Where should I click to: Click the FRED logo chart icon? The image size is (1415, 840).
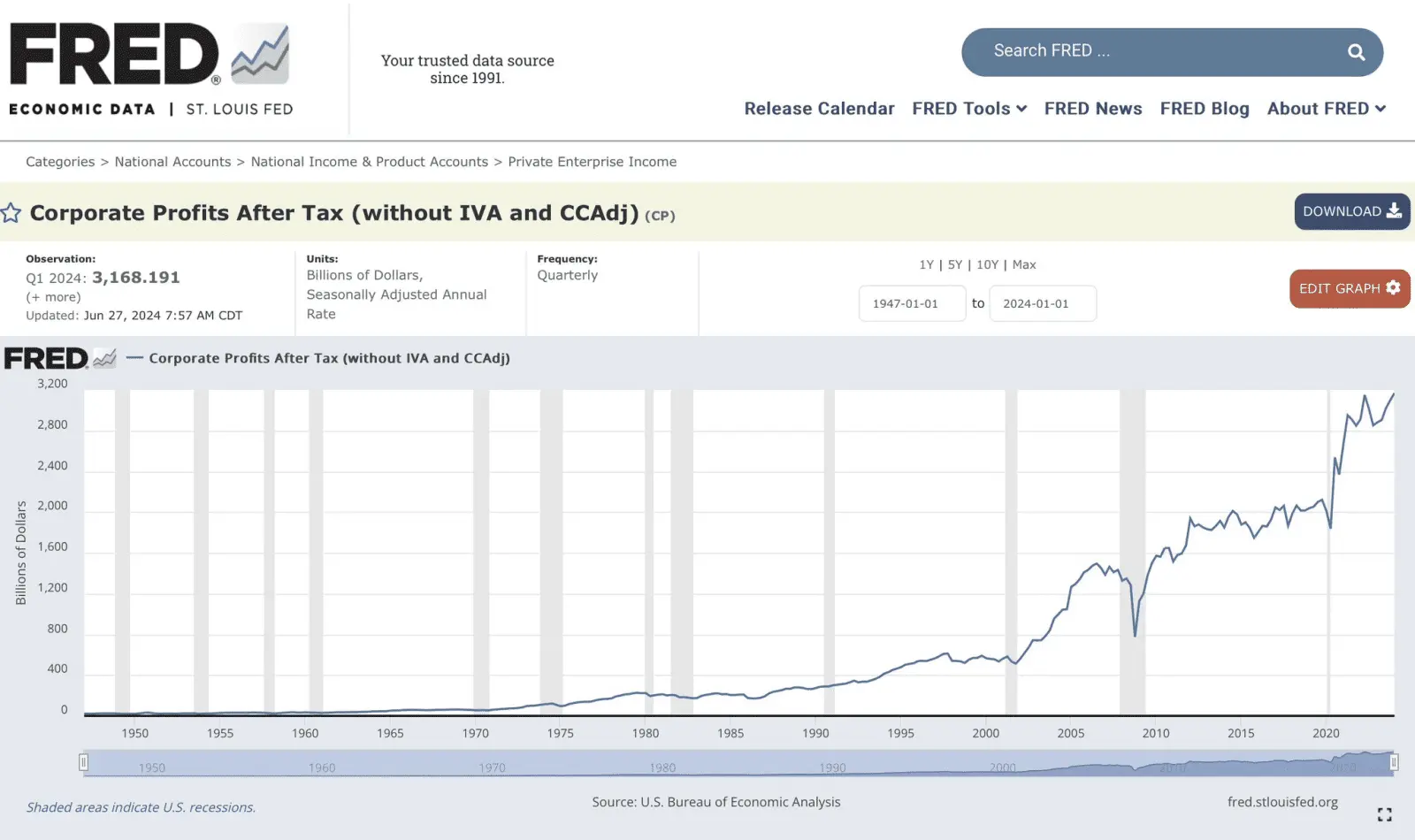pyautogui.click(x=260, y=54)
